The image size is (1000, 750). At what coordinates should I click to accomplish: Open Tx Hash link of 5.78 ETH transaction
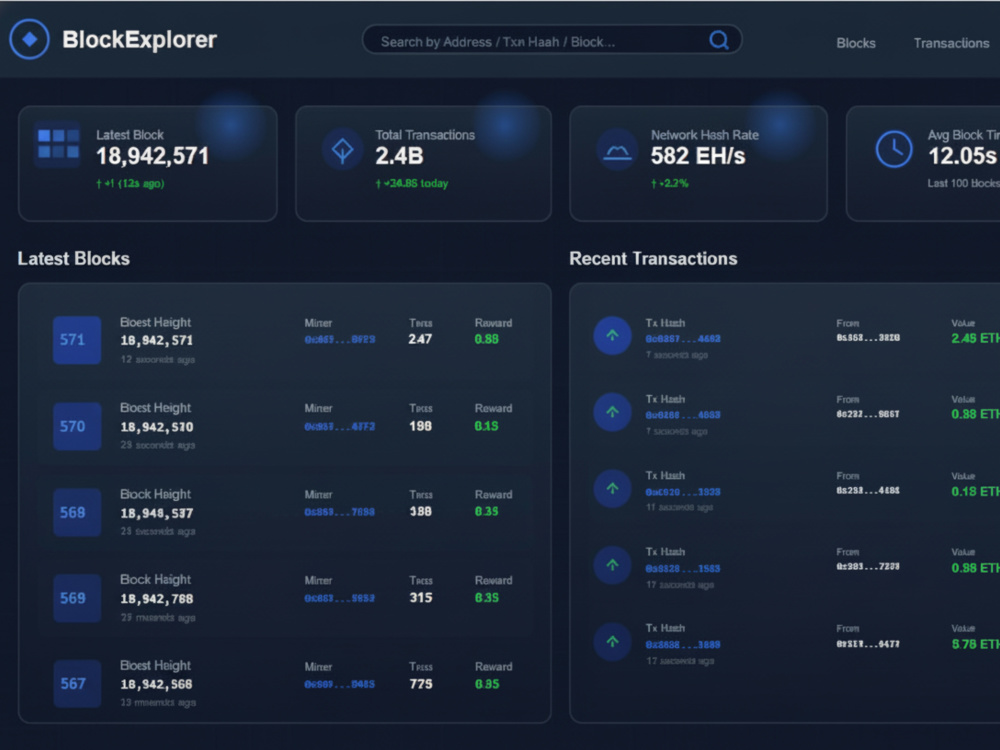[x=683, y=645]
